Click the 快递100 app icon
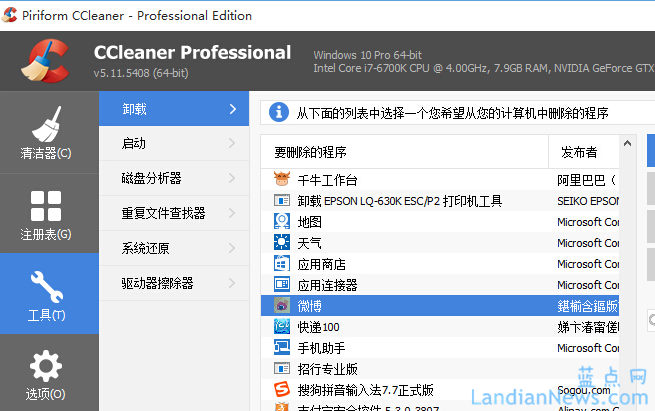The width and height of the screenshot is (655, 411). tap(282, 327)
